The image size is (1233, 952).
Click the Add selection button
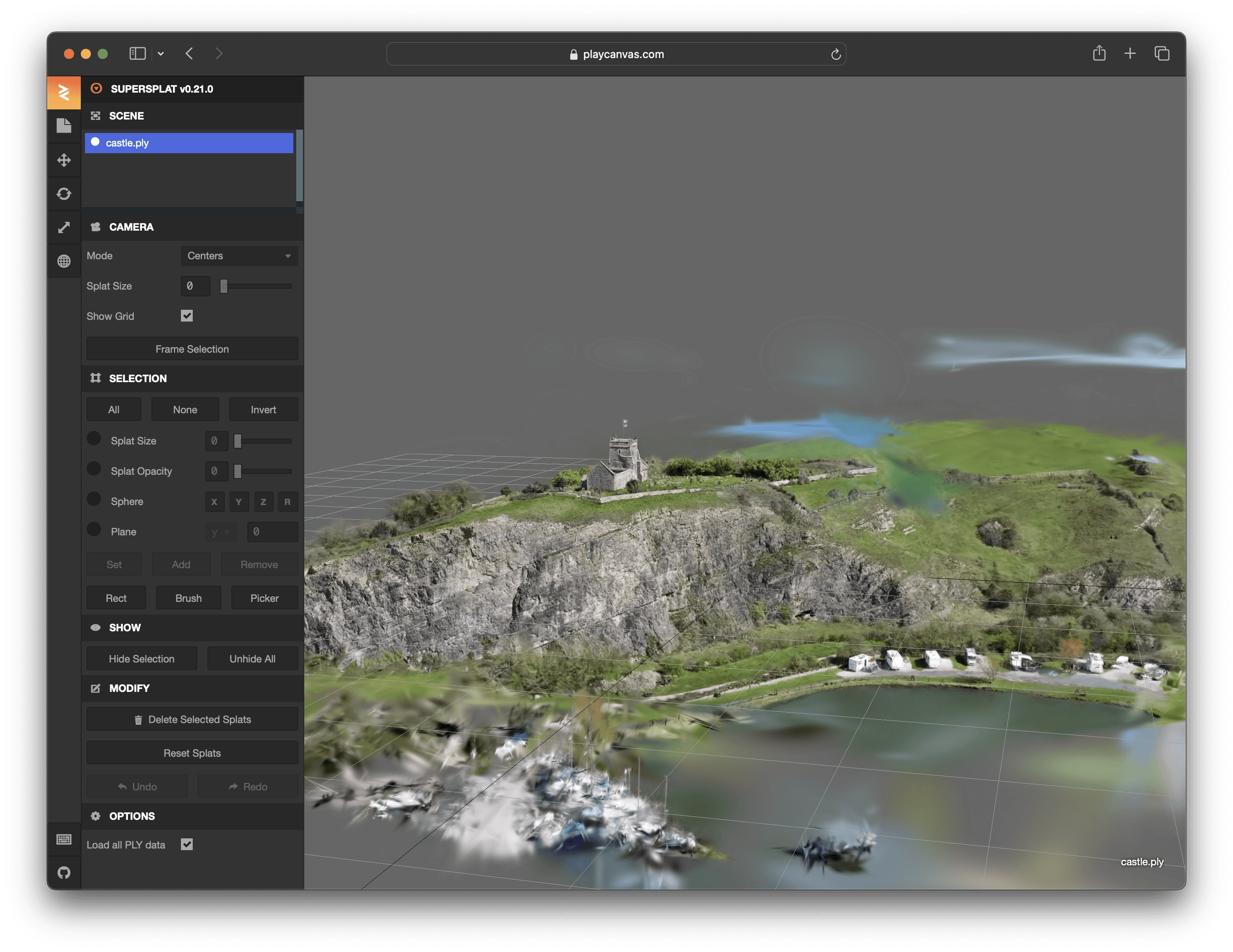pyautogui.click(x=181, y=565)
